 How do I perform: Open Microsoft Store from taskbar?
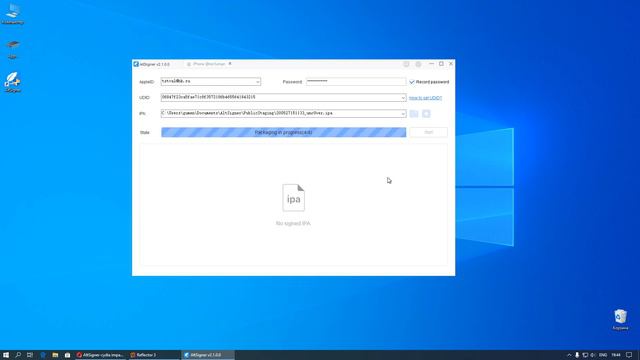[x=67, y=355]
